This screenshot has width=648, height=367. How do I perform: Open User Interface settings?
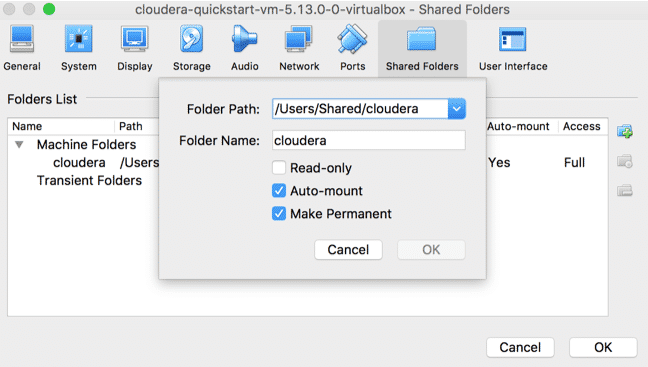tap(513, 48)
